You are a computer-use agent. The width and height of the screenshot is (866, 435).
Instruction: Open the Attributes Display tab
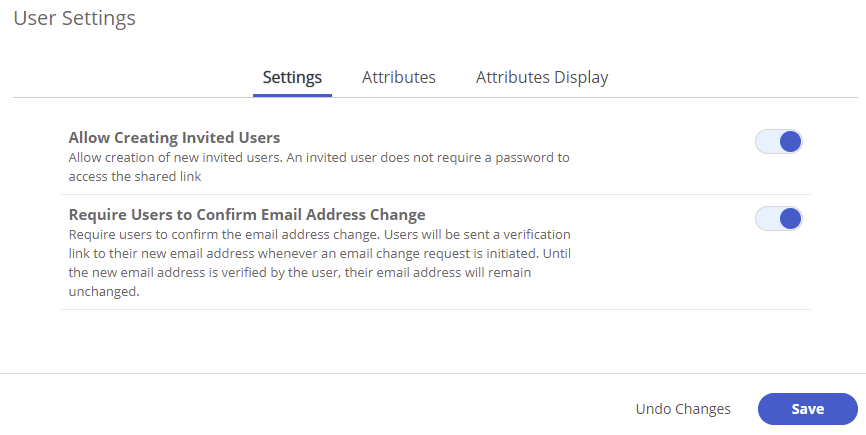(541, 77)
